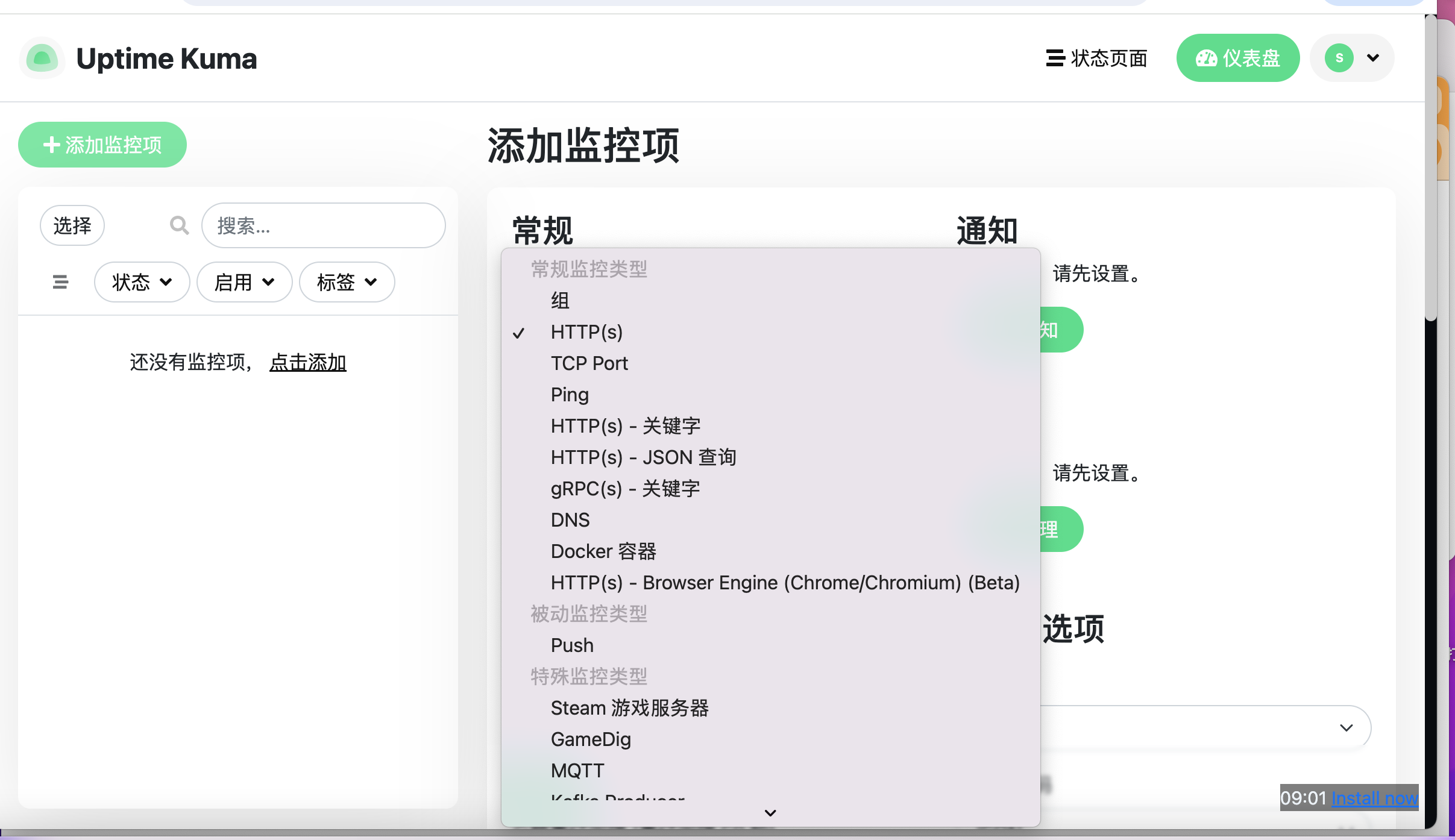Open the dropdown select under 选项 section
Viewport: 1455px width, 840px height.
tap(1205, 727)
